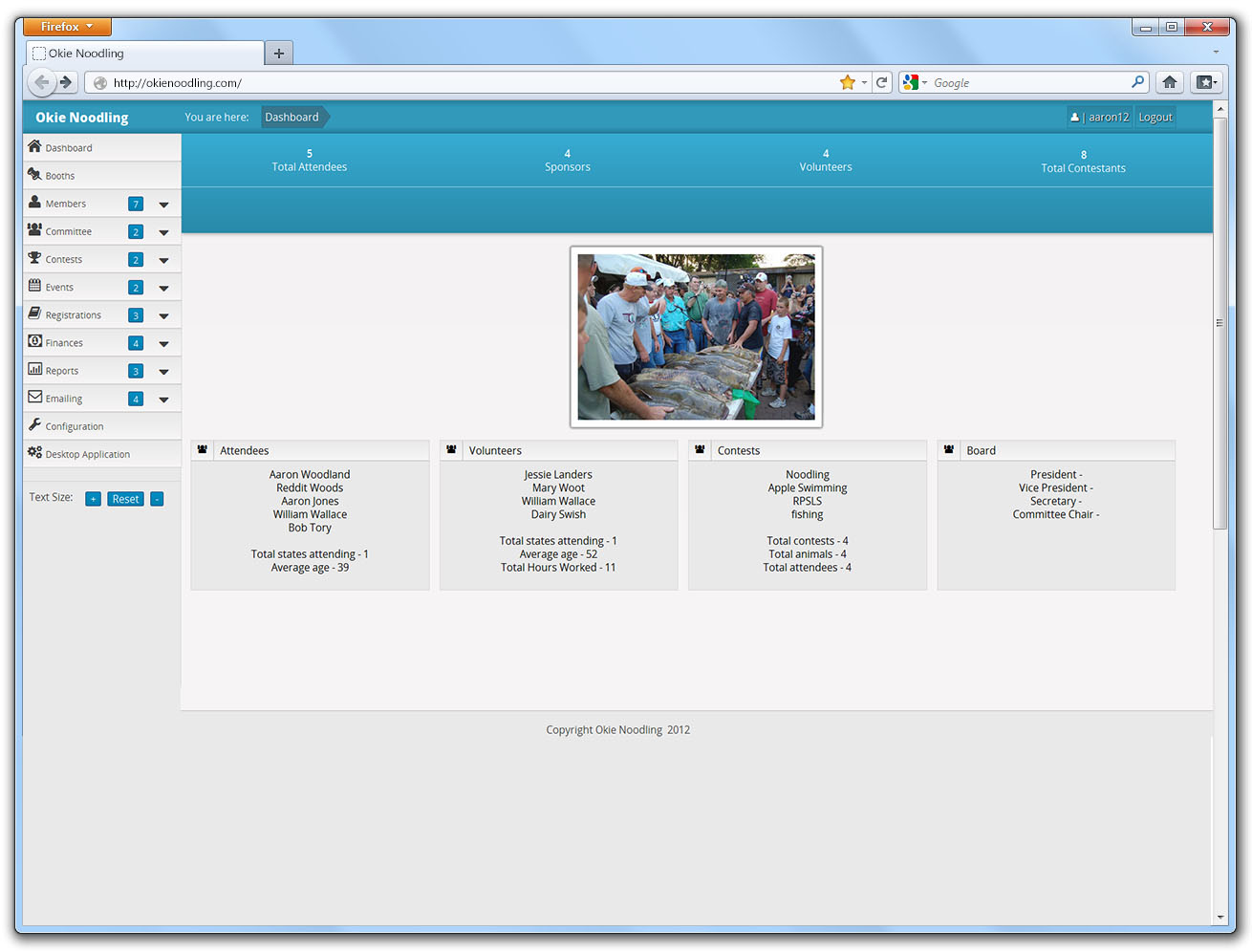
Task: Reset the text size
Action: tap(125, 499)
